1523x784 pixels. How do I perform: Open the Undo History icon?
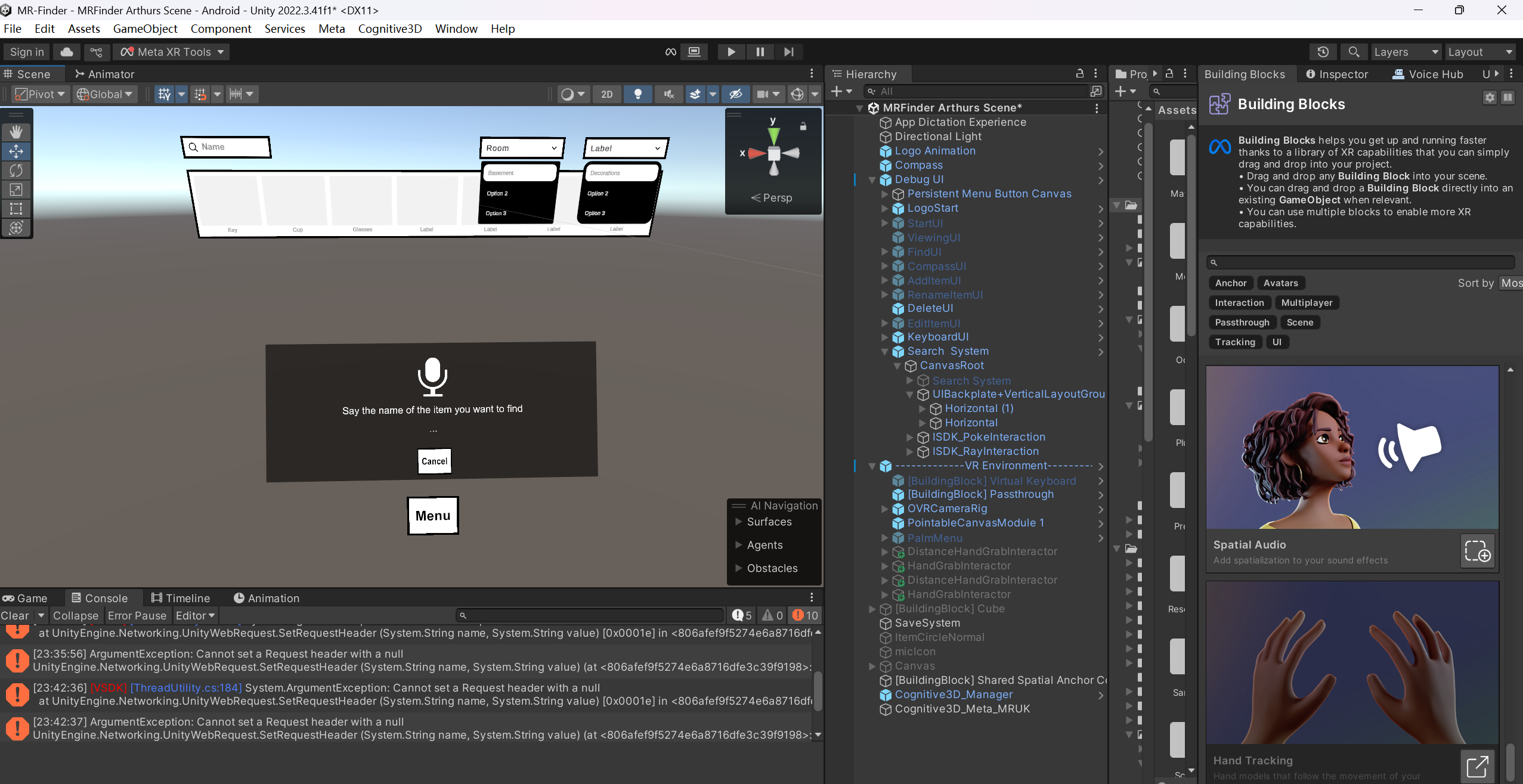pyautogui.click(x=1323, y=52)
